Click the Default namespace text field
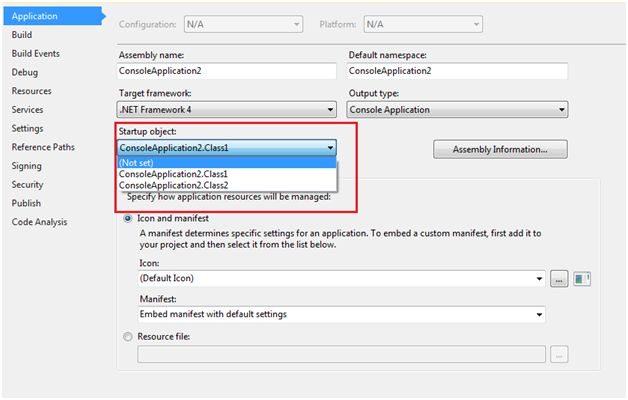Screen dimensions: 628x400 [457, 72]
